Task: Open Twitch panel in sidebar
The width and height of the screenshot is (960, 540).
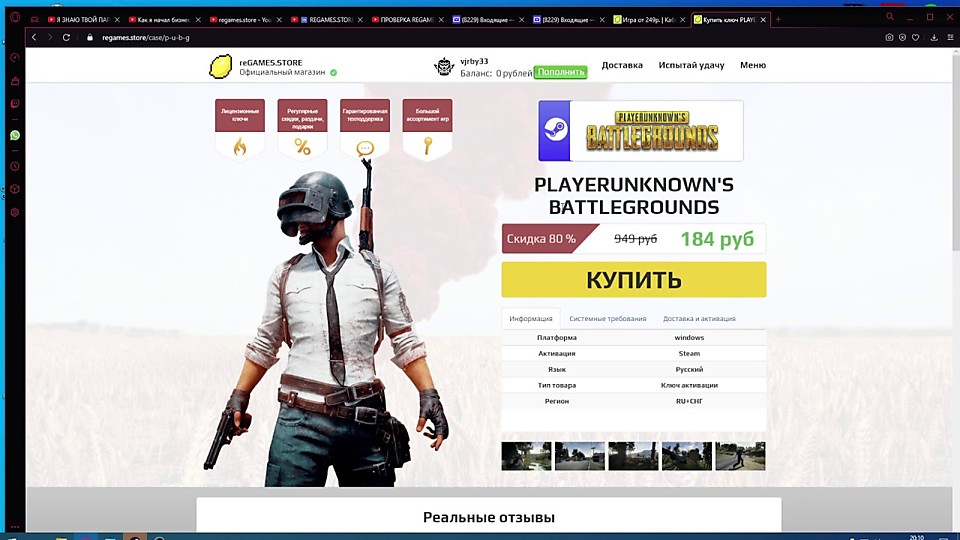Action: coord(15,104)
